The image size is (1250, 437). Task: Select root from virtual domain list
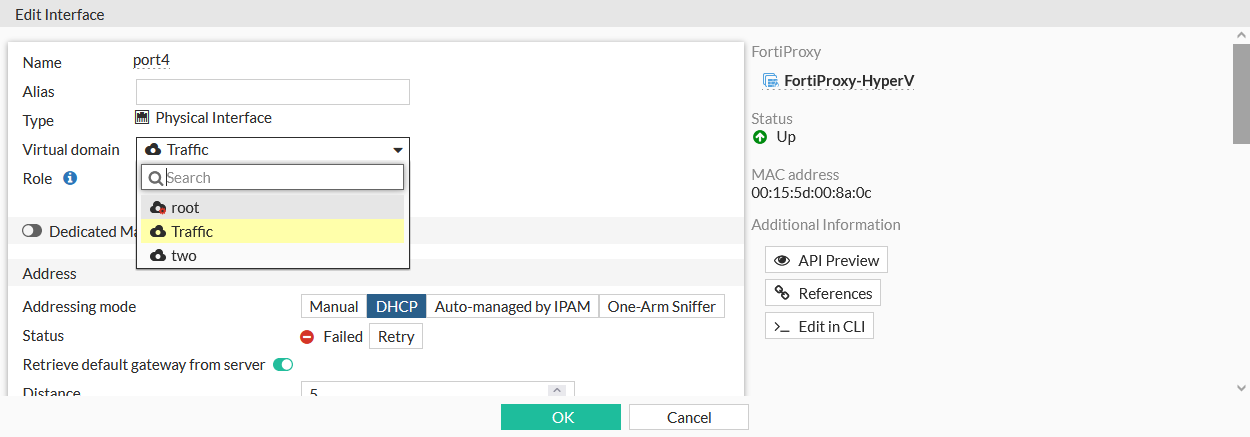pos(185,208)
